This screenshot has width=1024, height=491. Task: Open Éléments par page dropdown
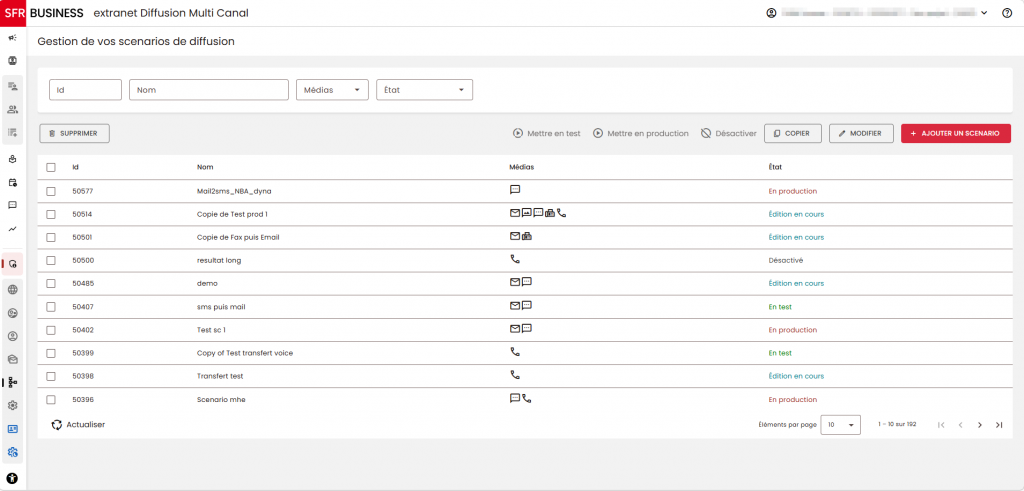840,424
